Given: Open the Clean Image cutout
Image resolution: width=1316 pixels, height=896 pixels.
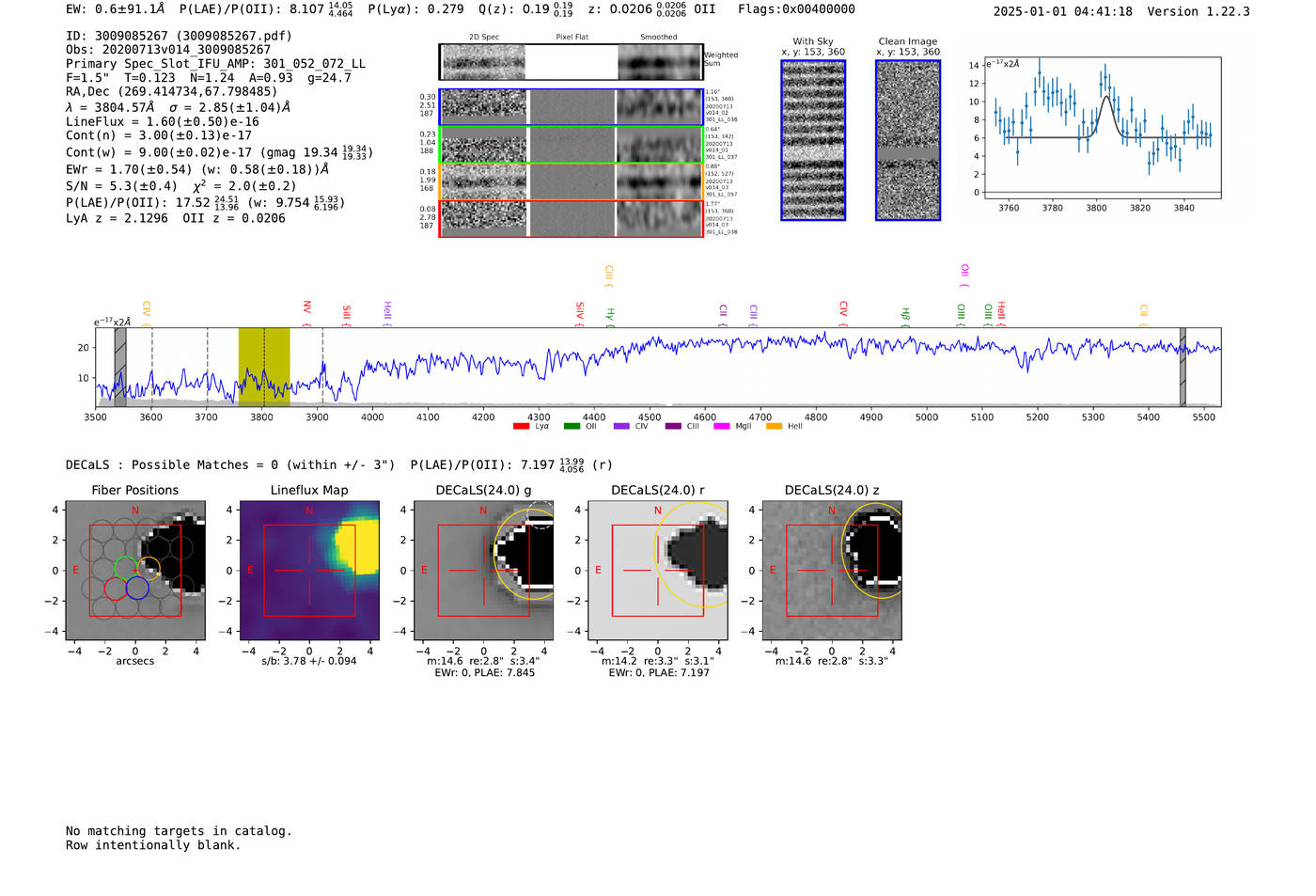Looking at the screenshot, I should (908, 140).
